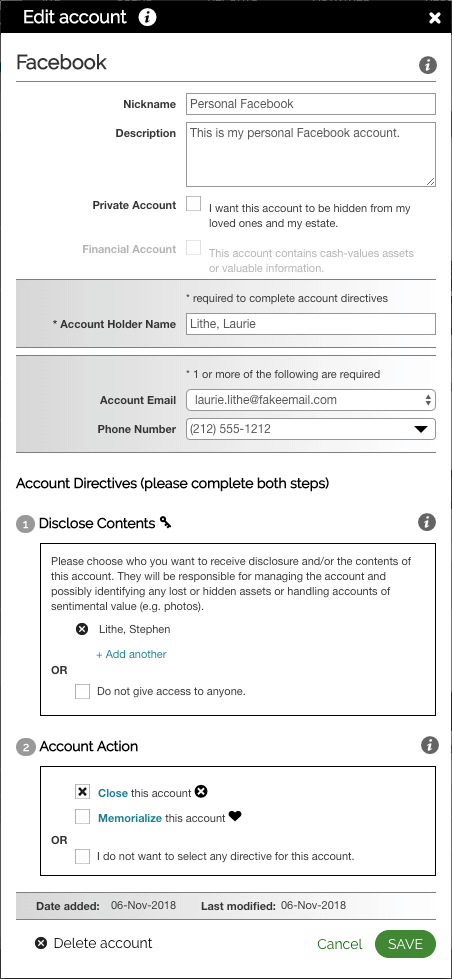
Task: Expand the Phone Number dropdown arrow
Action: (x=421, y=430)
